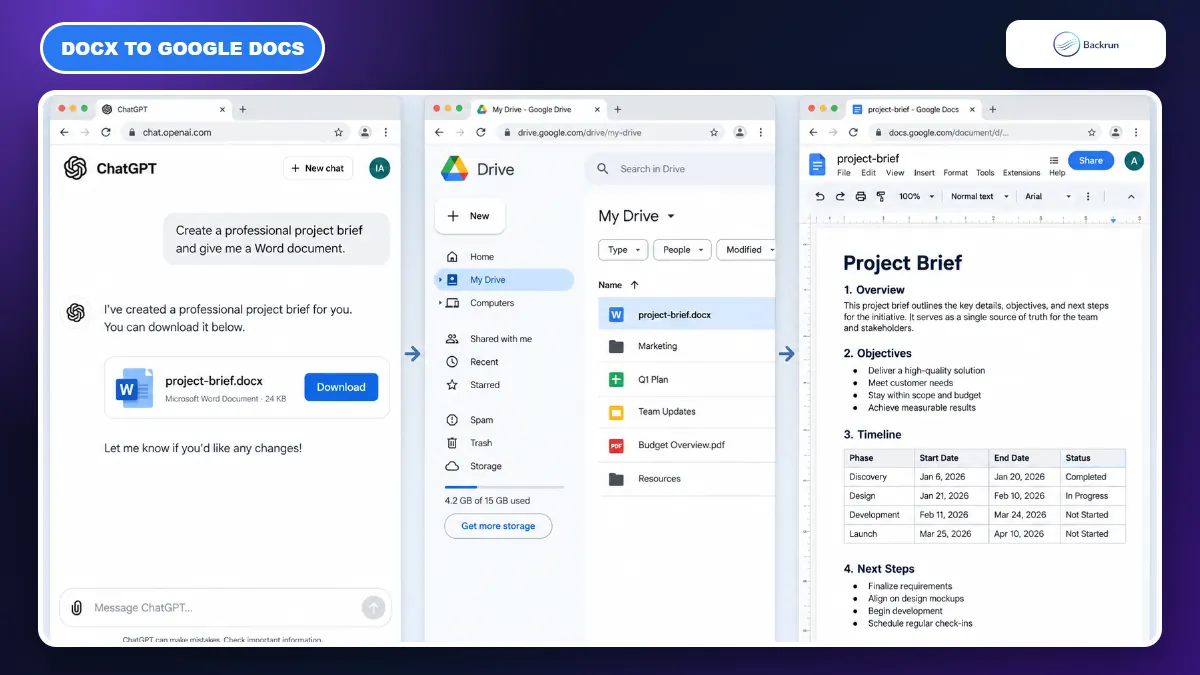The image size is (1200, 675).
Task: Open the Extensions menu in Docs
Action: point(1021,173)
